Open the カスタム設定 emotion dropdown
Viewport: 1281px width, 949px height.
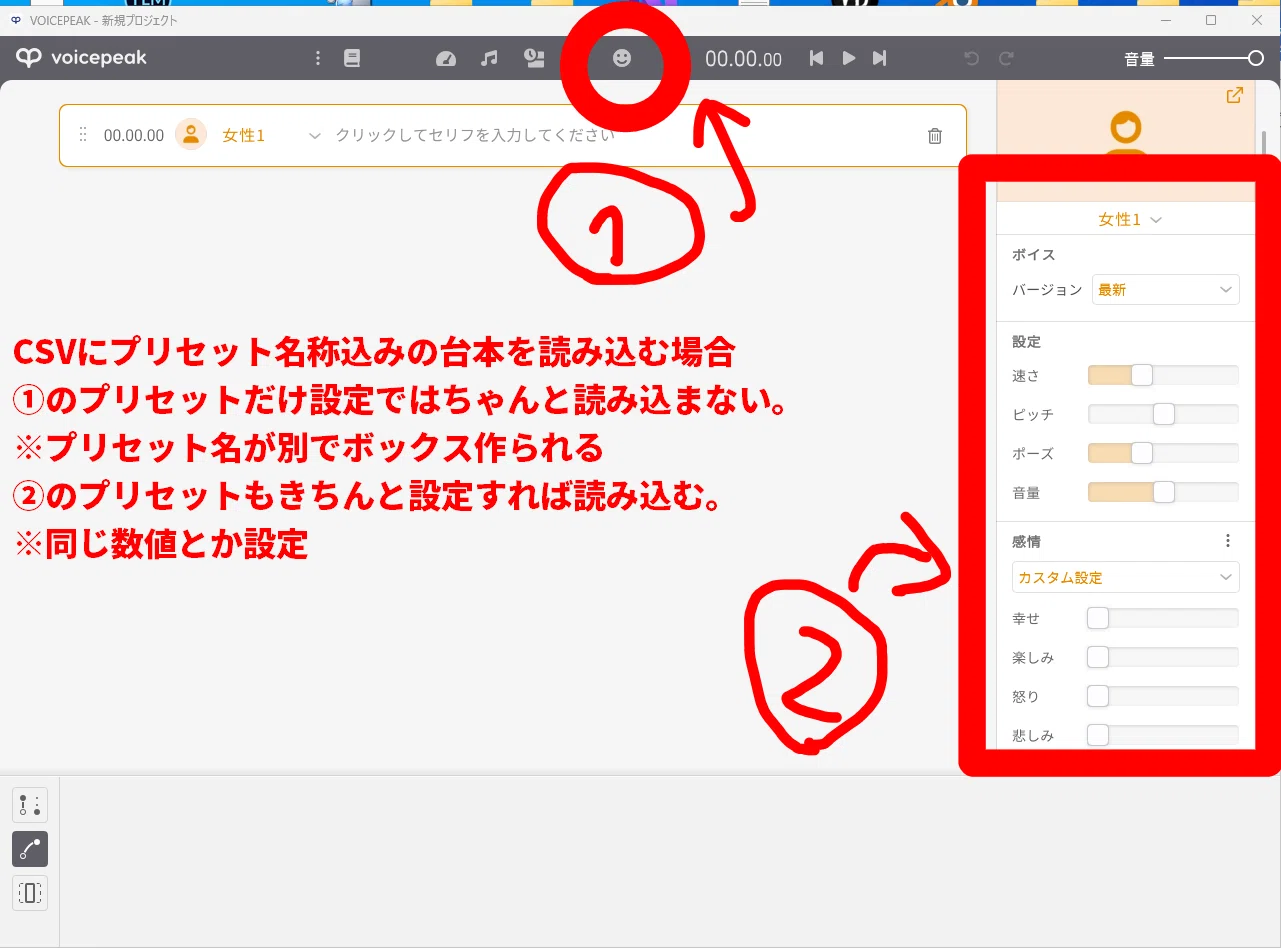tap(1126, 577)
